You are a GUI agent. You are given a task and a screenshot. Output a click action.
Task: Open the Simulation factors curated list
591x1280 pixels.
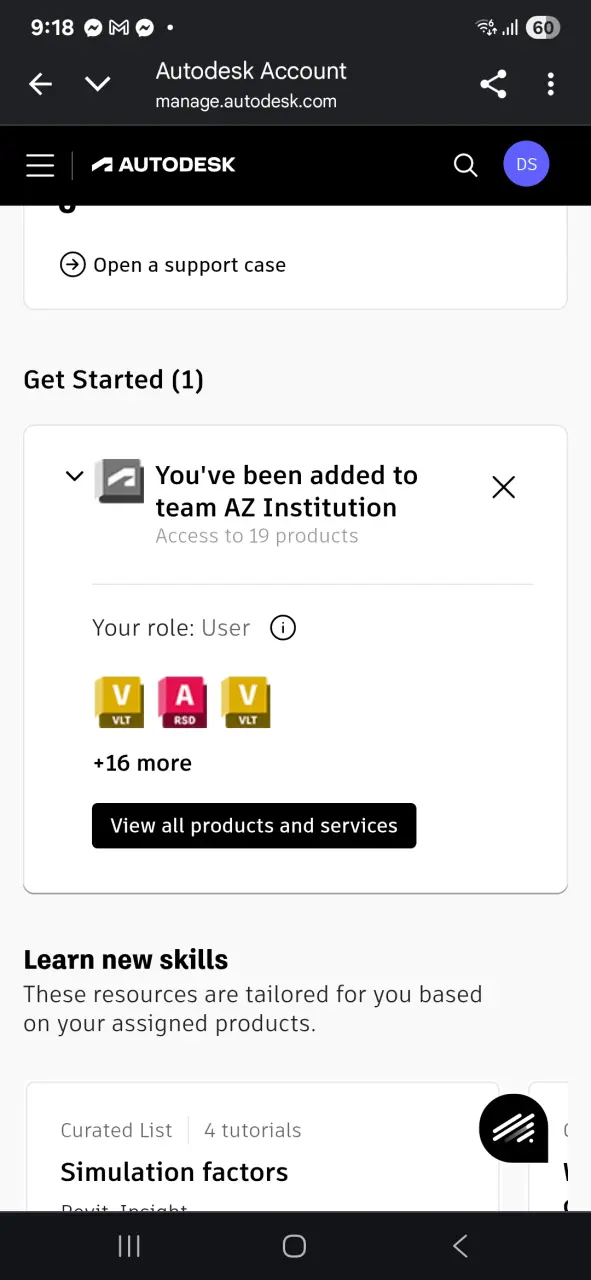pyautogui.click(x=174, y=1172)
